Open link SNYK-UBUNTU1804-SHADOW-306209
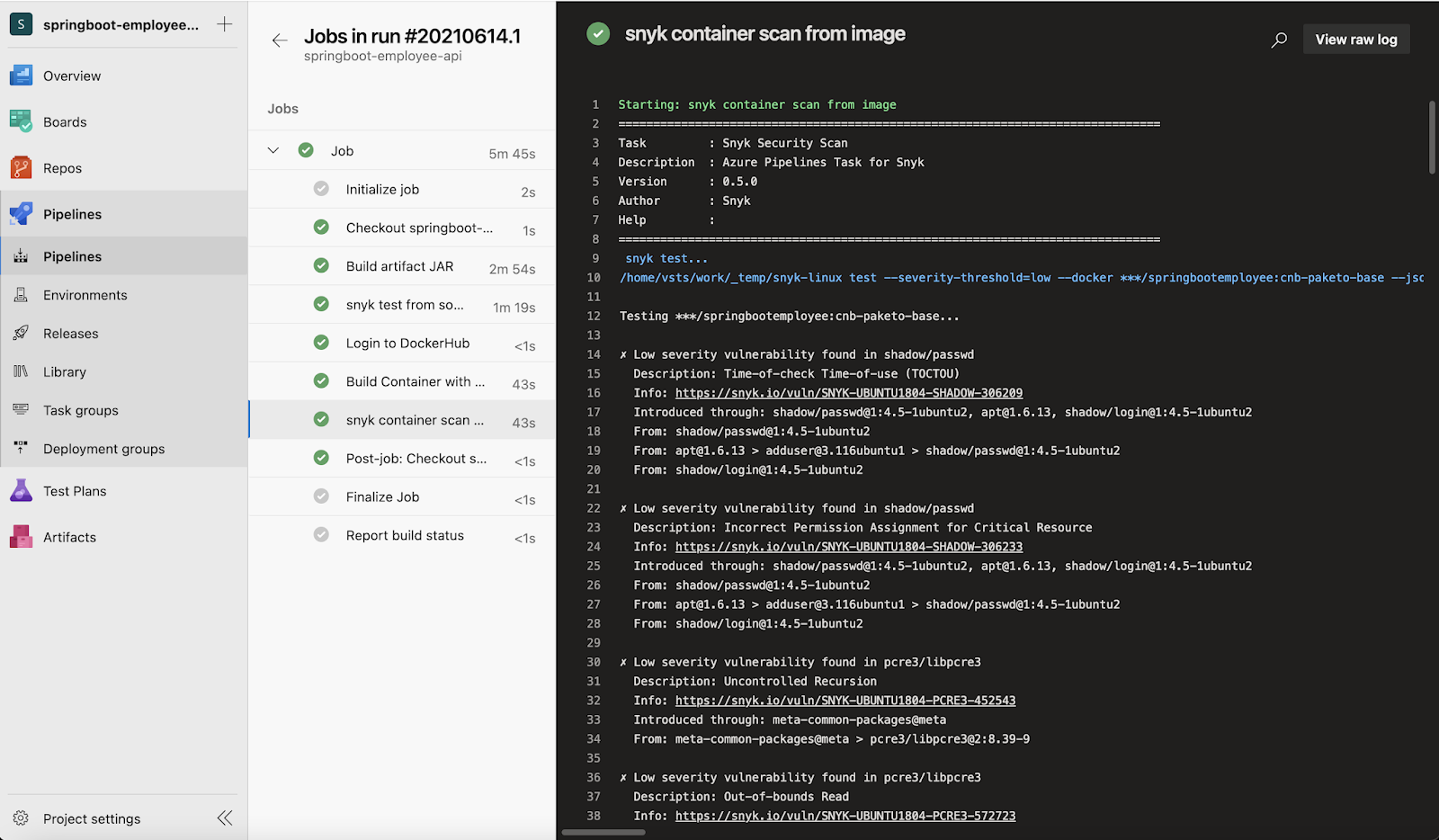Screen dimensions: 1439x840 coord(849,393)
